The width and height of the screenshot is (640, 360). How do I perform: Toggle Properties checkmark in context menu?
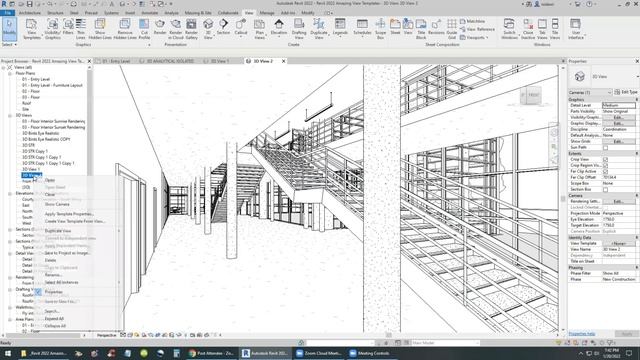38,292
